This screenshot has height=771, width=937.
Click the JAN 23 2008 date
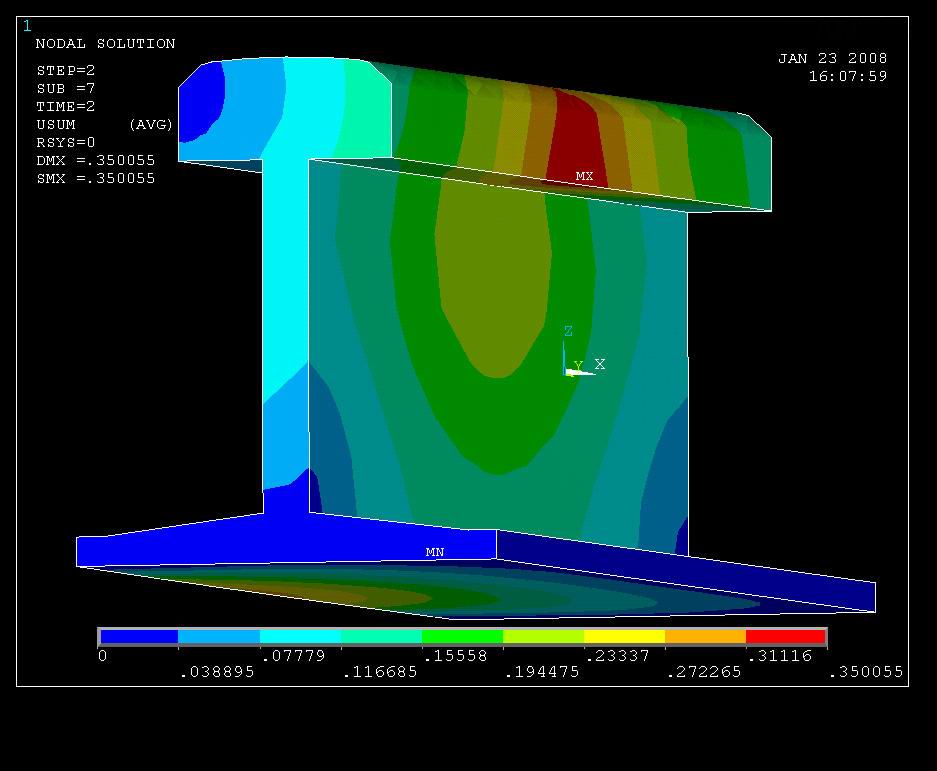pos(832,58)
